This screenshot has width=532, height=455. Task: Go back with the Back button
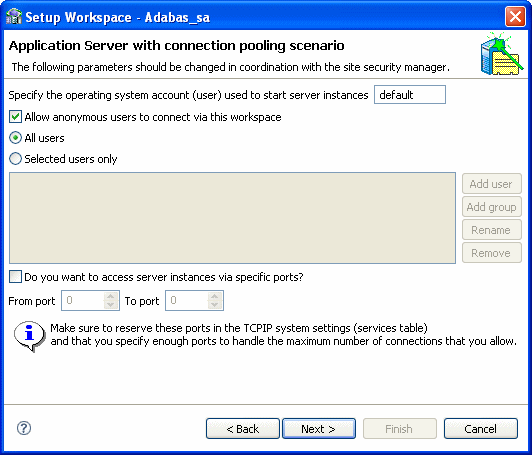243,429
